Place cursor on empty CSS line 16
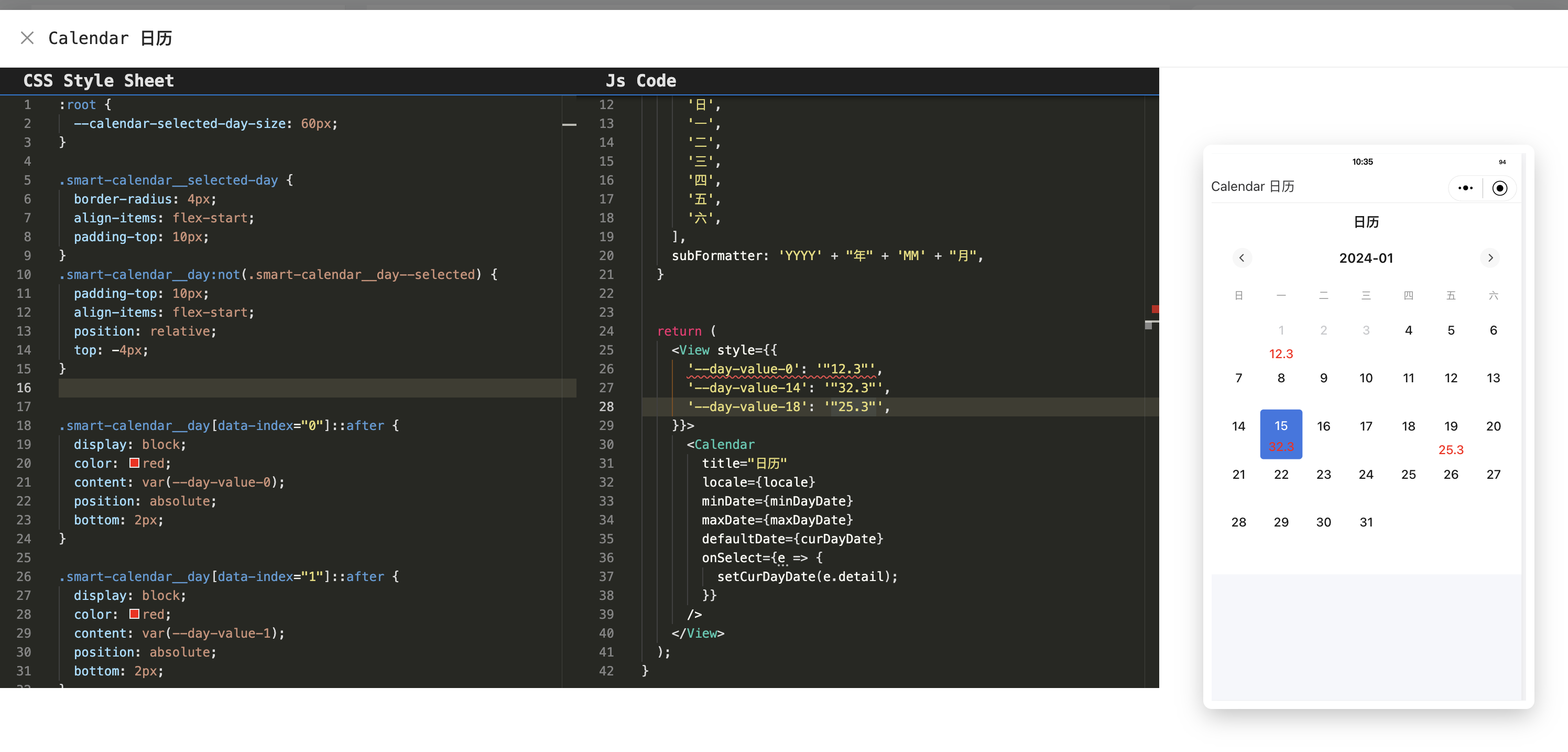Viewport: 1568px width, 752px height. [317, 388]
